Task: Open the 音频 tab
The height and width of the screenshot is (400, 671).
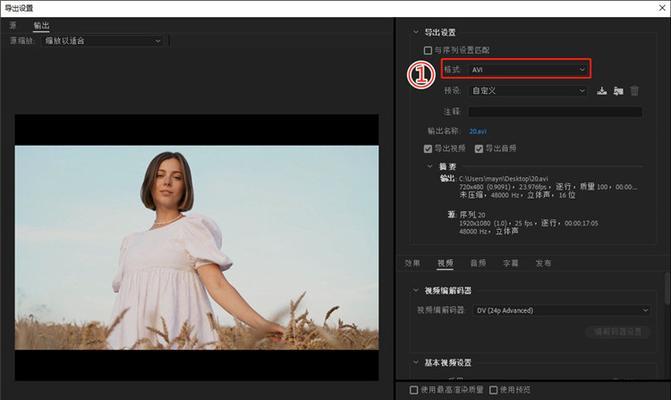Action: [x=478, y=263]
